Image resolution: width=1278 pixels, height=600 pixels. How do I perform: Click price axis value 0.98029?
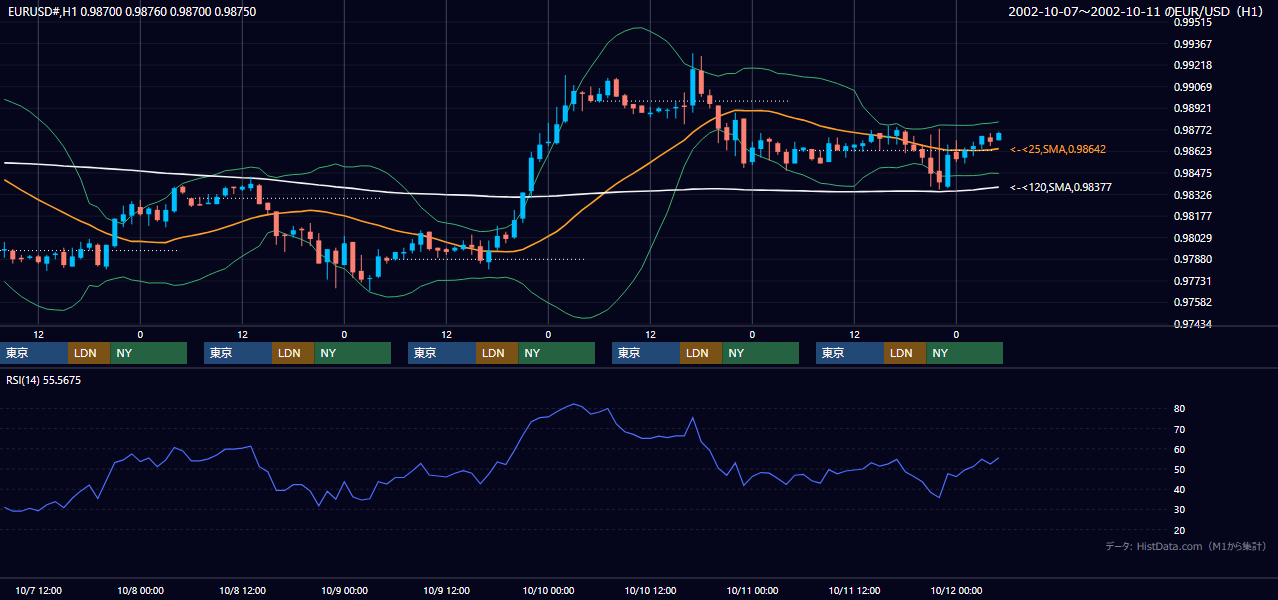(x=1193, y=238)
